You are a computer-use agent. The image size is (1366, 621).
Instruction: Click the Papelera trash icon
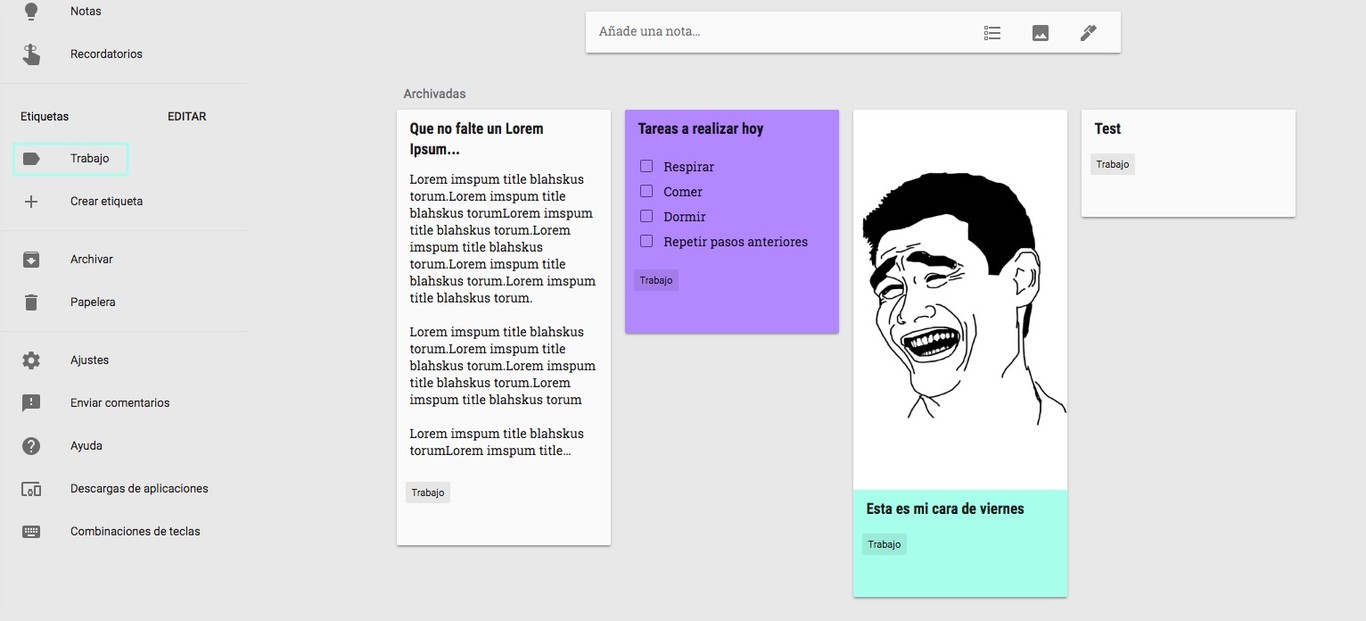pyautogui.click(x=31, y=302)
